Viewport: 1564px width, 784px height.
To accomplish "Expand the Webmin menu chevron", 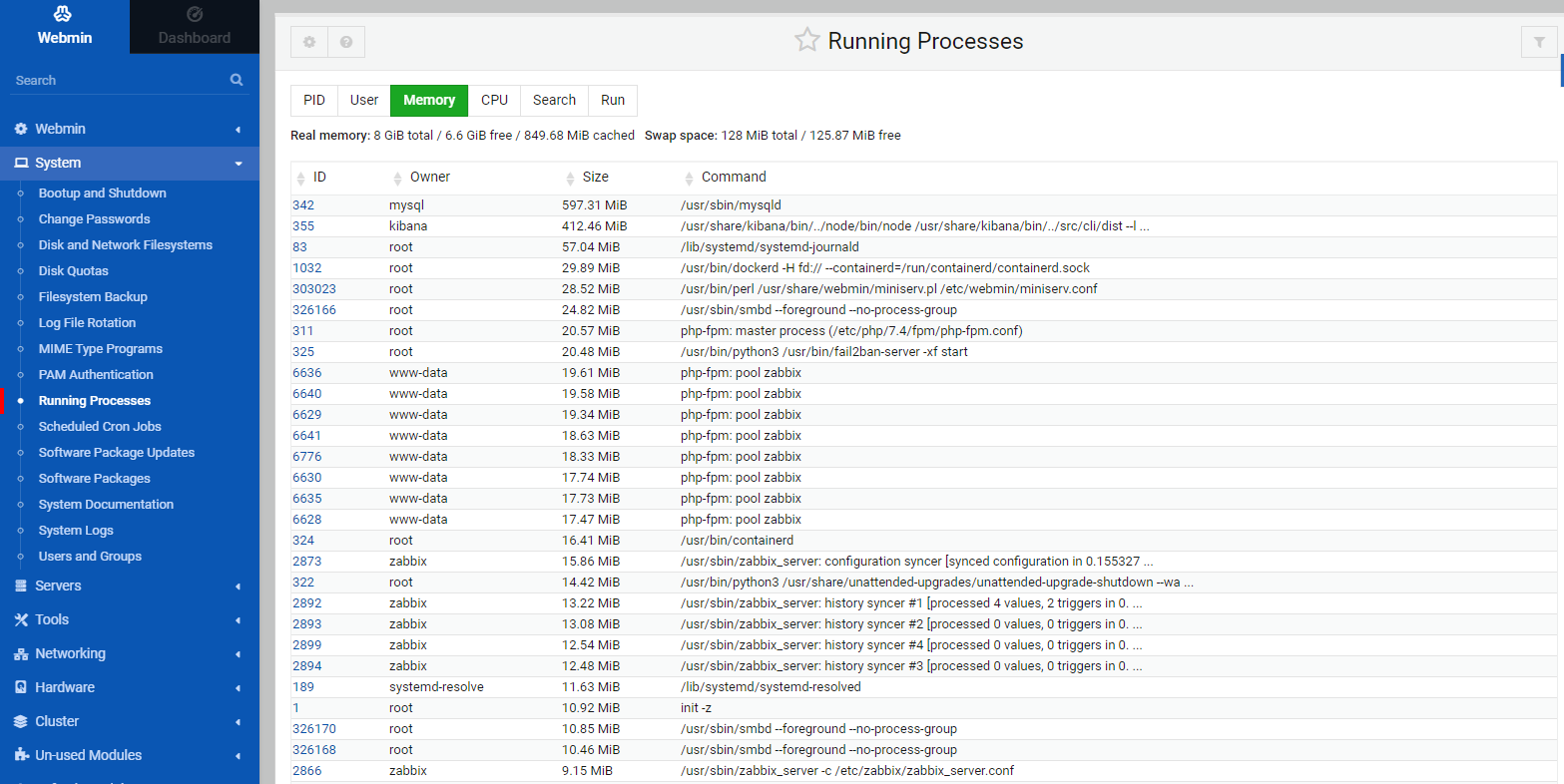I will pyautogui.click(x=238, y=130).
